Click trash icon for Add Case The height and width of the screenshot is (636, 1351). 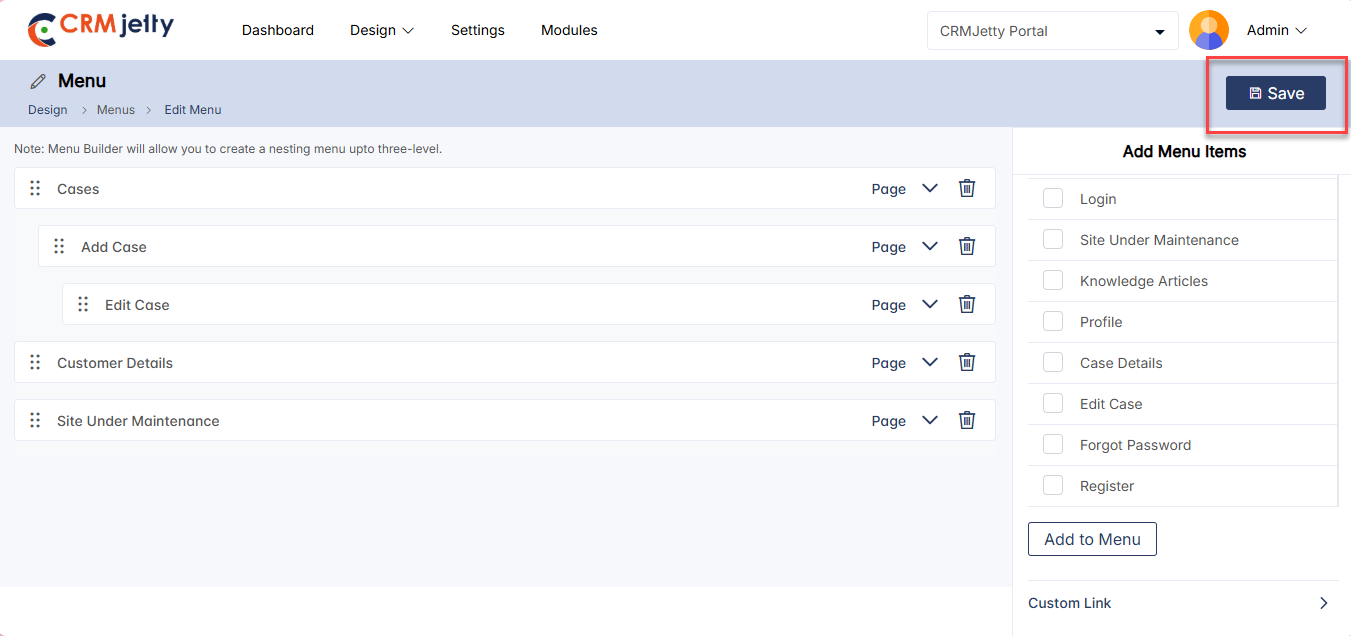click(x=967, y=246)
